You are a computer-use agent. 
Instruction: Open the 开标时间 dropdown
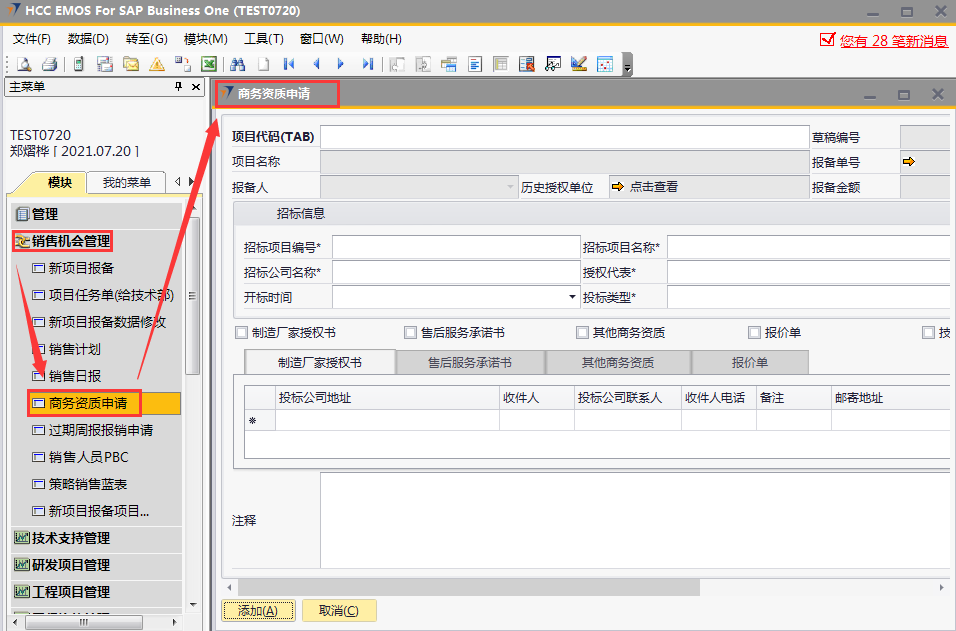tap(572, 297)
